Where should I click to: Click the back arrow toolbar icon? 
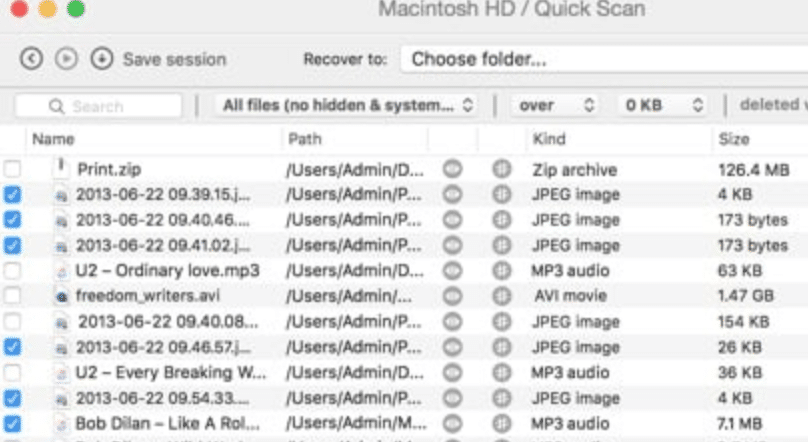coord(31,59)
